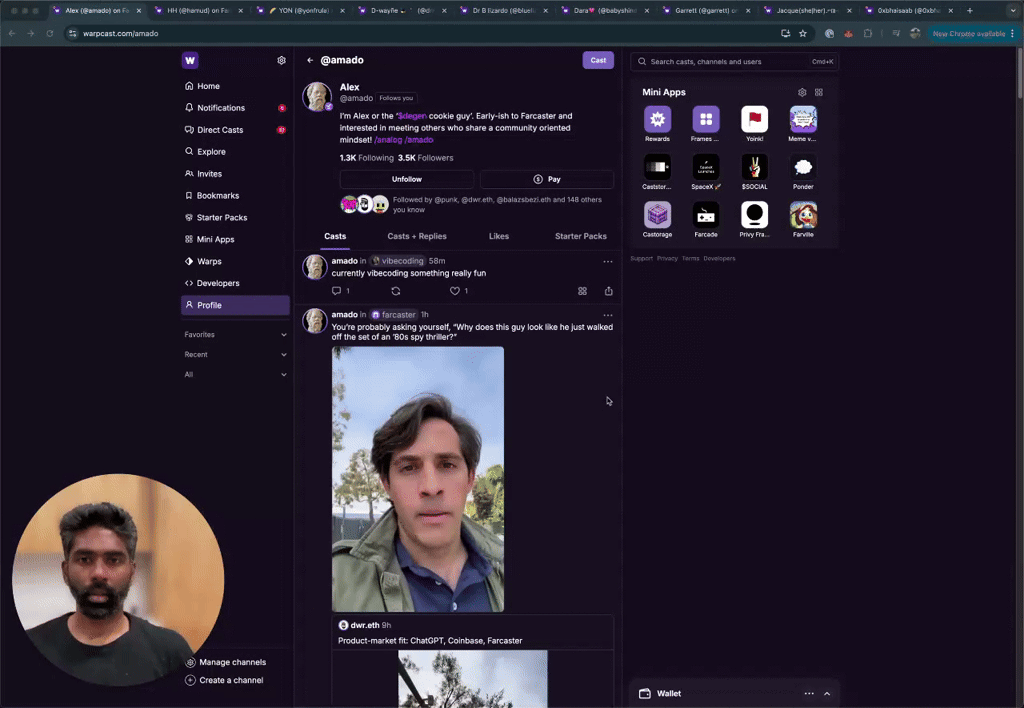Open the Privy Frames mini app
This screenshot has height=708, width=1024.
pyautogui.click(x=754, y=215)
